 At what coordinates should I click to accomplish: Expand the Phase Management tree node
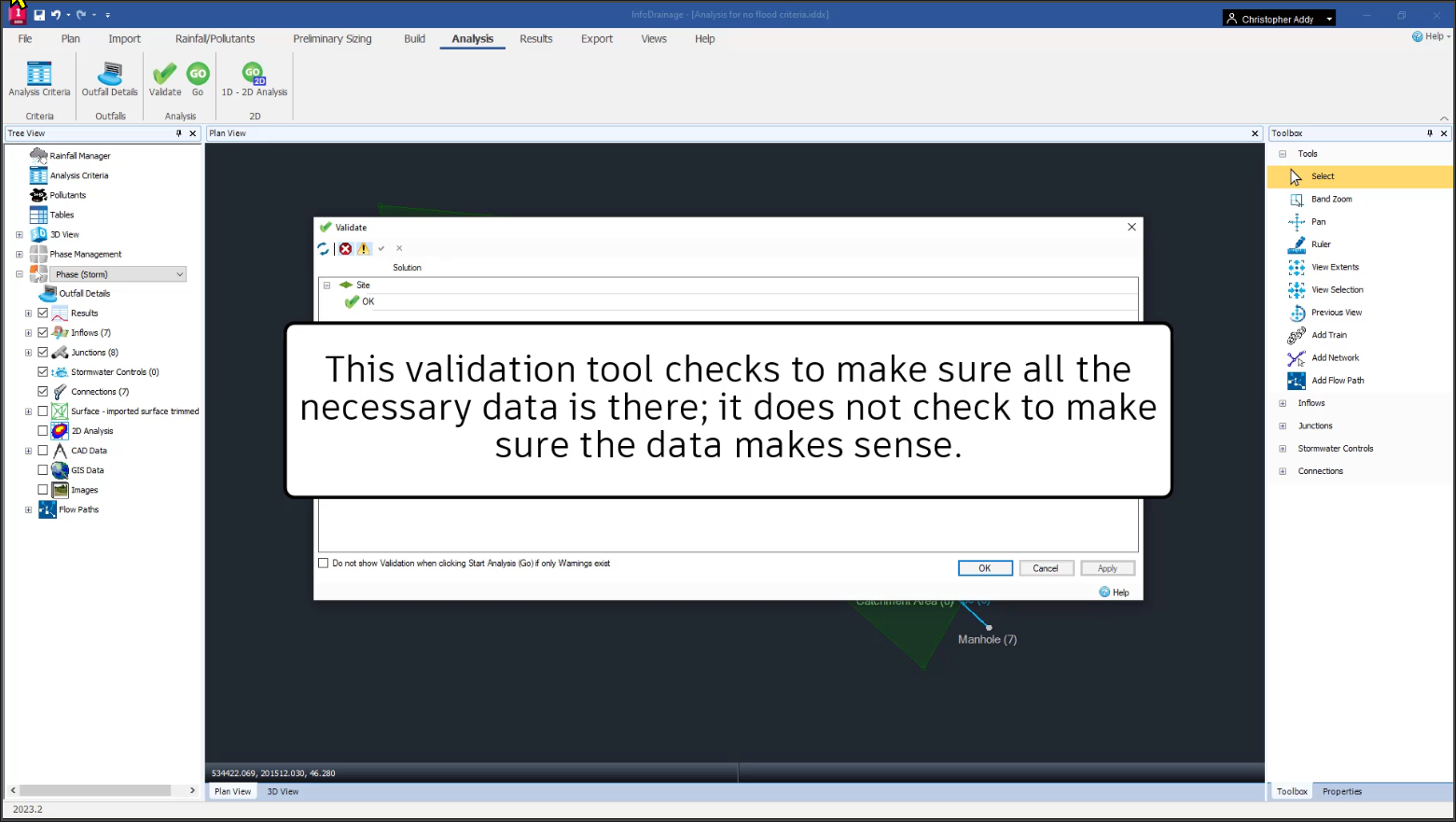click(19, 255)
